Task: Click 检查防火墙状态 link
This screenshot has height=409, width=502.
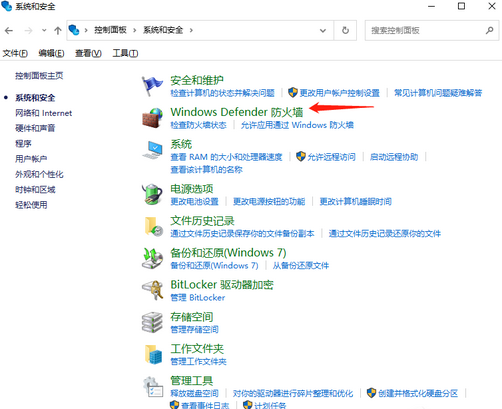Action: [x=198, y=125]
